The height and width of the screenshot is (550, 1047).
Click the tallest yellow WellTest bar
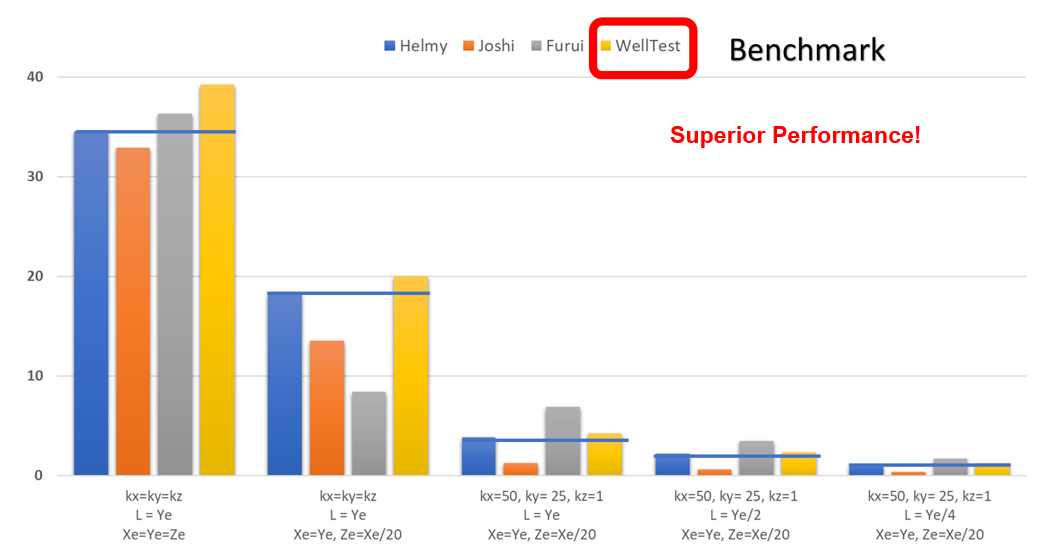click(217, 280)
